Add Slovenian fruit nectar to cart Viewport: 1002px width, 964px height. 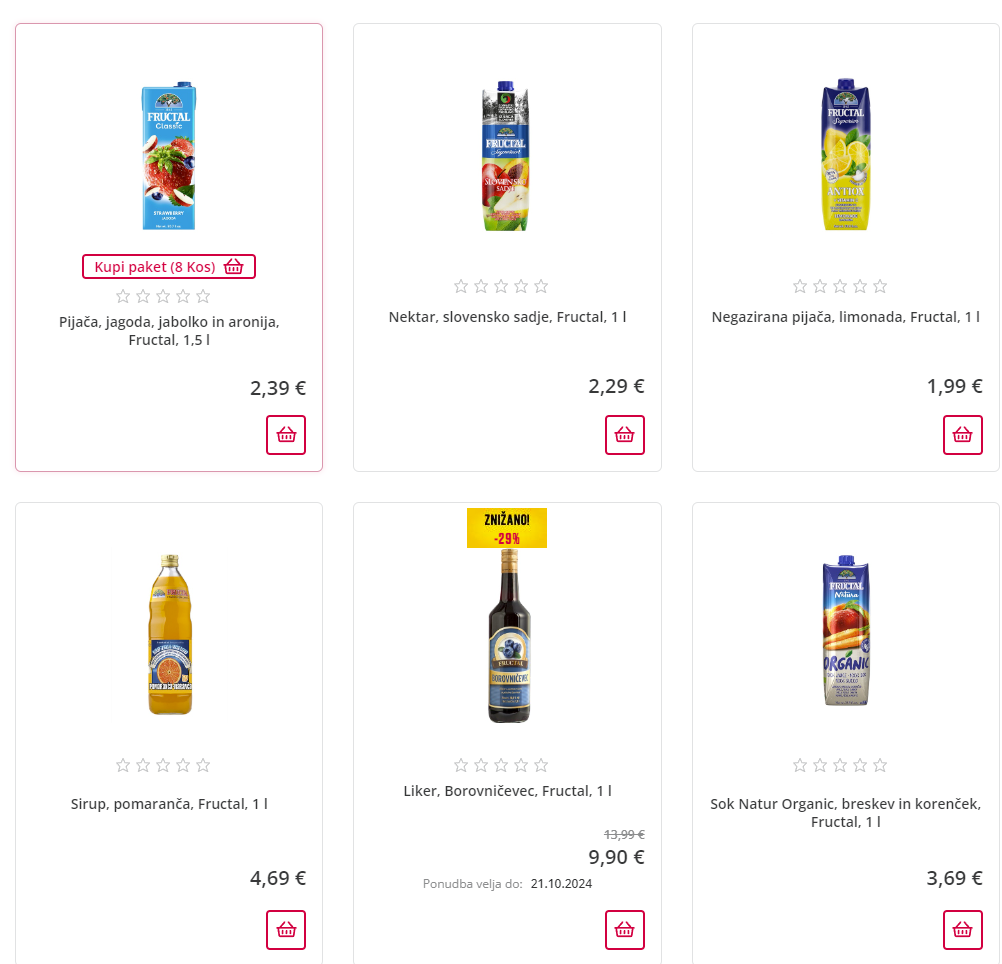(x=625, y=435)
